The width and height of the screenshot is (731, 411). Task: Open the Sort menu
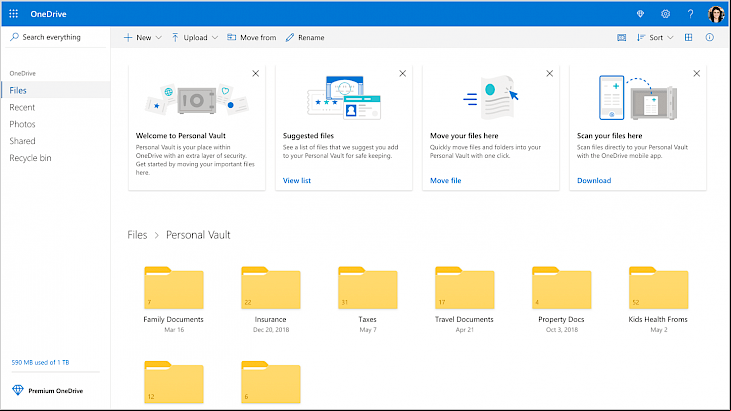click(655, 38)
